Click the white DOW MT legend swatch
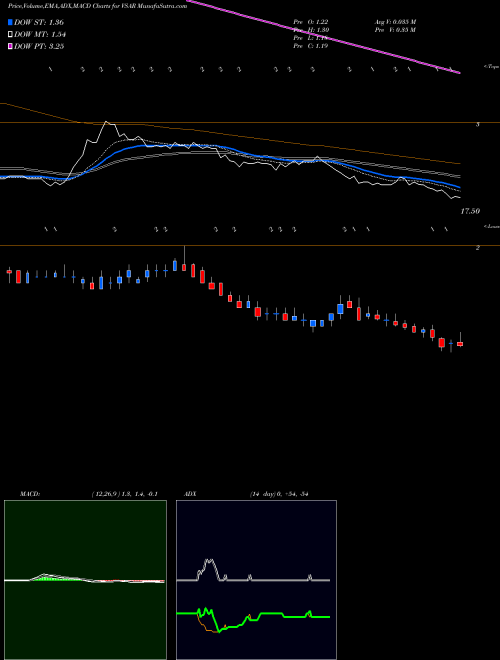Screen dimensions: 500x660 11,35
